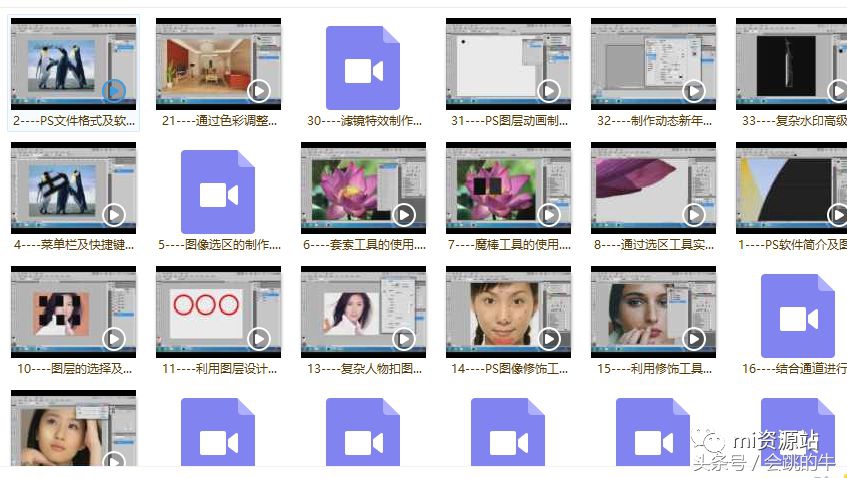Screen dimensions: 847x478
Task: Select the red circles thumbnail of 11----利用图层设计
Action: (x=218, y=312)
